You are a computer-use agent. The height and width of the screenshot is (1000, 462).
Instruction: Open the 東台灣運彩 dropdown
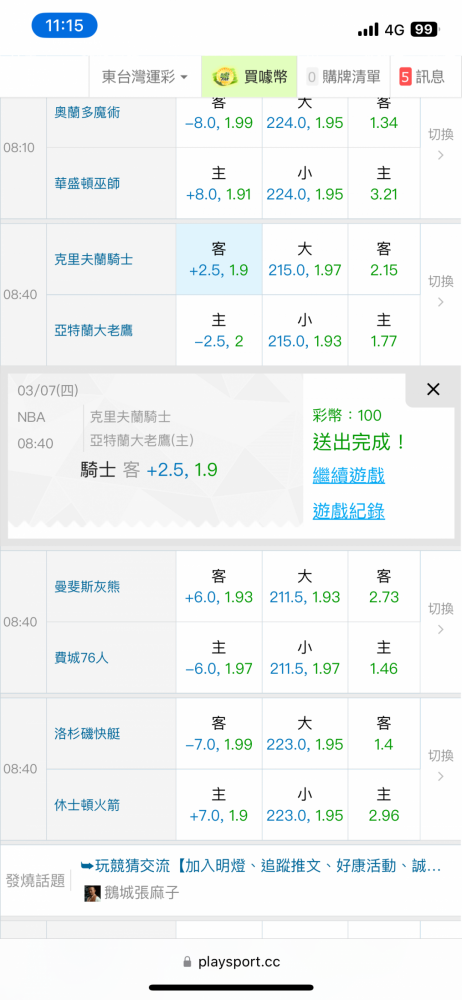(145, 77)
